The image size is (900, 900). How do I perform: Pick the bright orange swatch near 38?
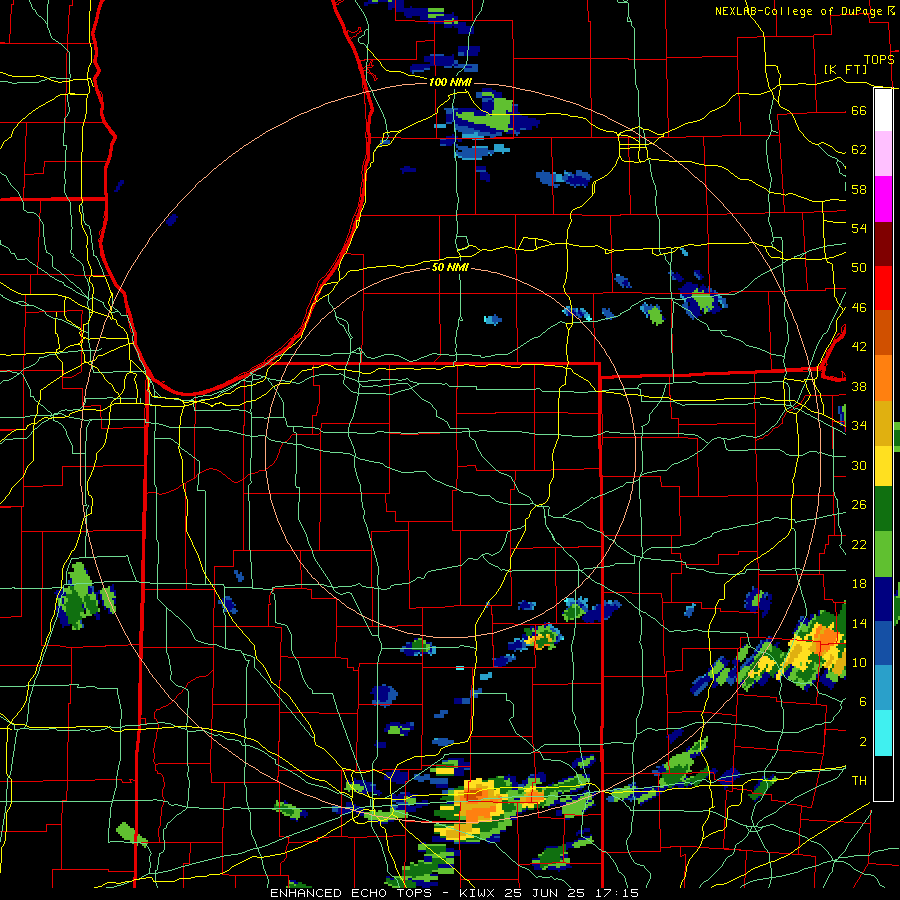point(883,378)
